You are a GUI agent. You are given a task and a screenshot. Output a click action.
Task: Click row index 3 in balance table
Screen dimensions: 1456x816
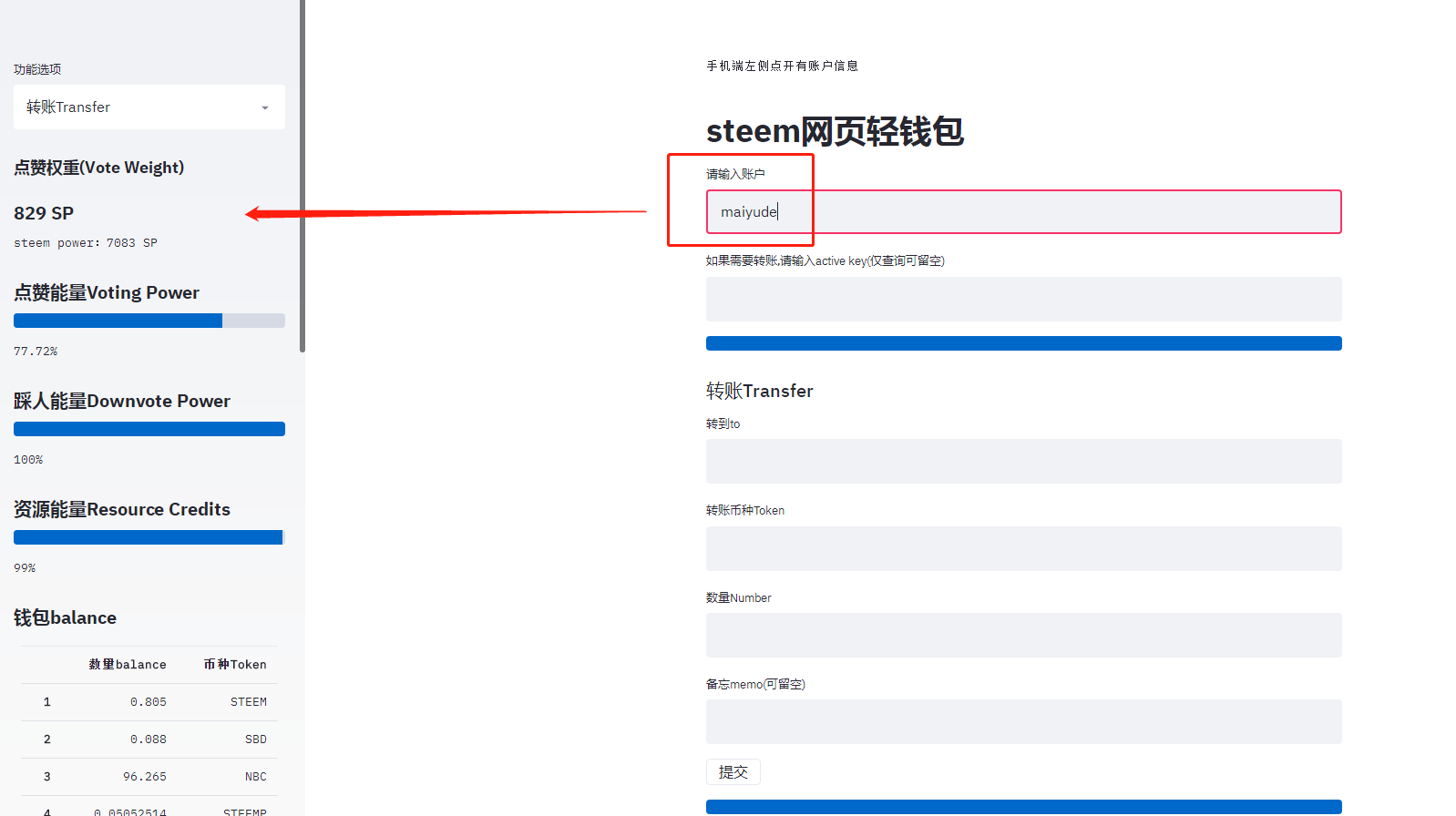coord(47,777)
